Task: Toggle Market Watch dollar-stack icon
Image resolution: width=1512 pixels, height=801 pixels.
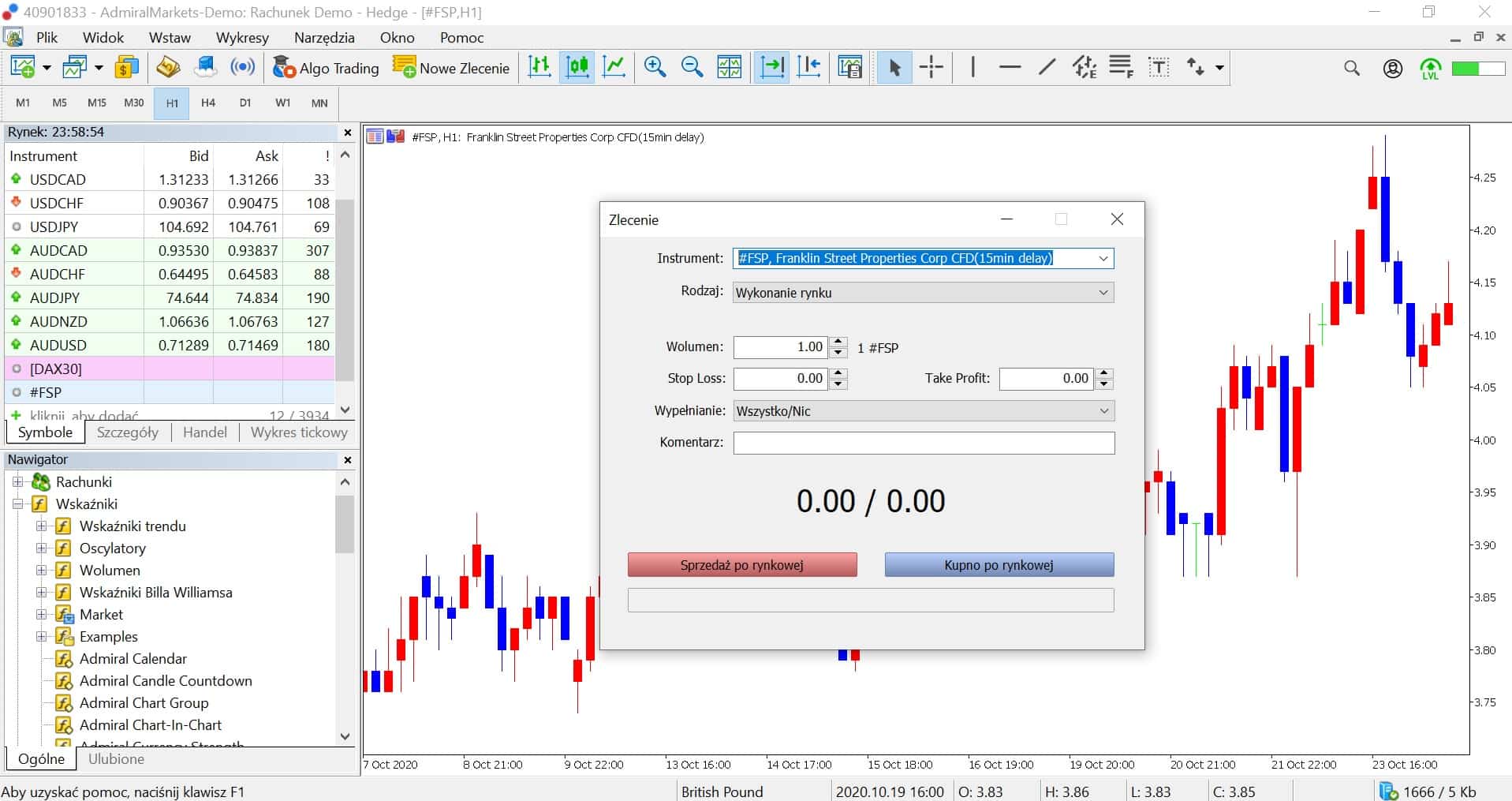Action: pyautogui.click(x=126, y=68)
